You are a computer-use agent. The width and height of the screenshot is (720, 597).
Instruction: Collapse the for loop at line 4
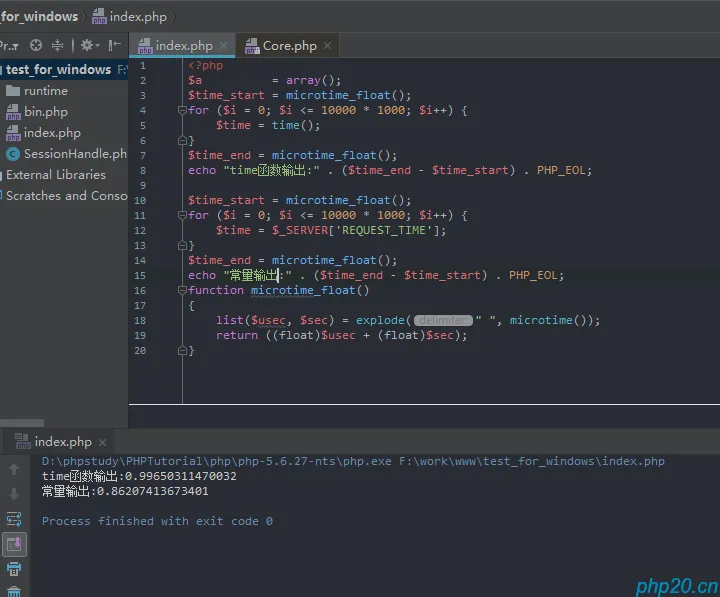click(x=183, y=111)
